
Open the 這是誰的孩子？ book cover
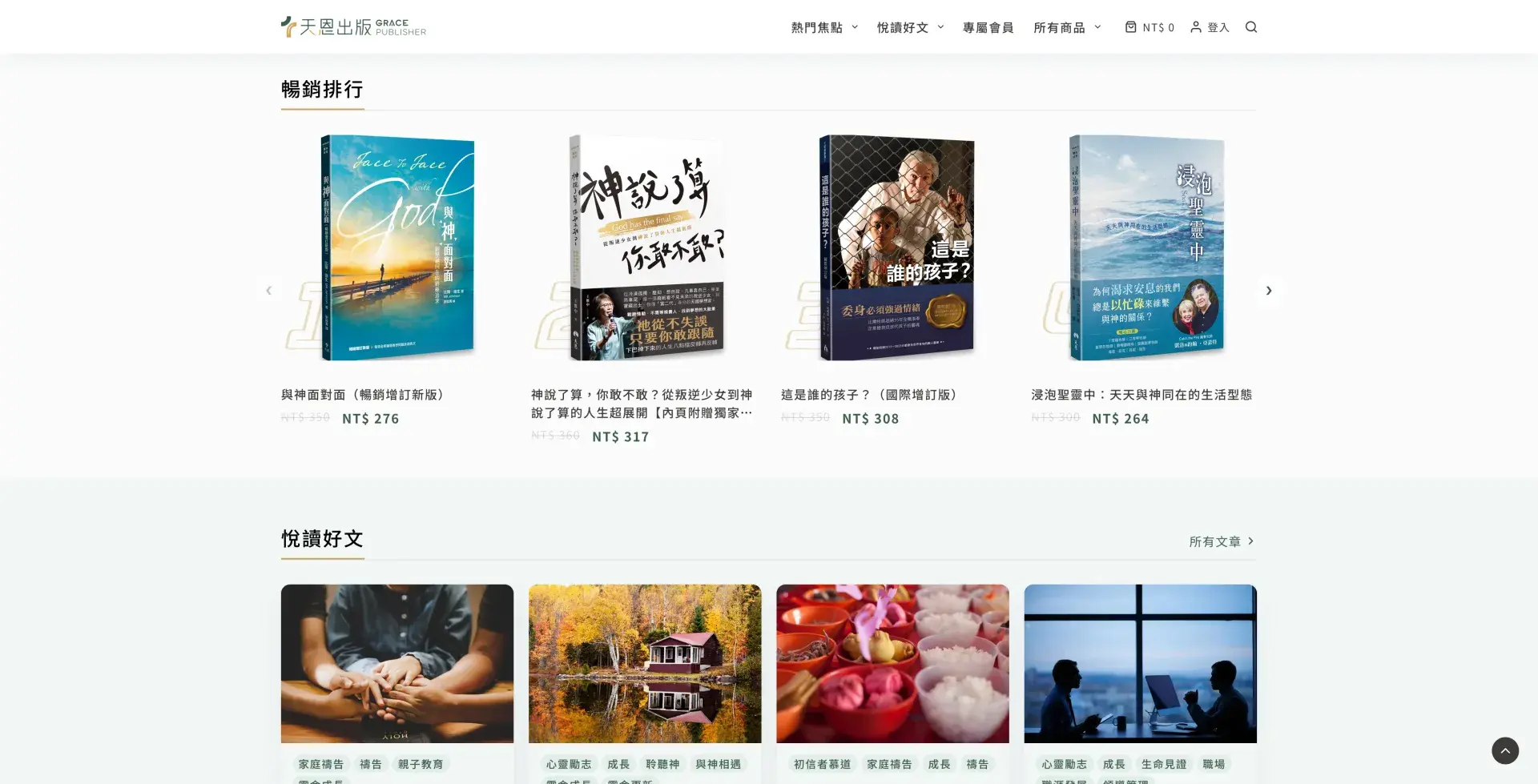(896, 247)
